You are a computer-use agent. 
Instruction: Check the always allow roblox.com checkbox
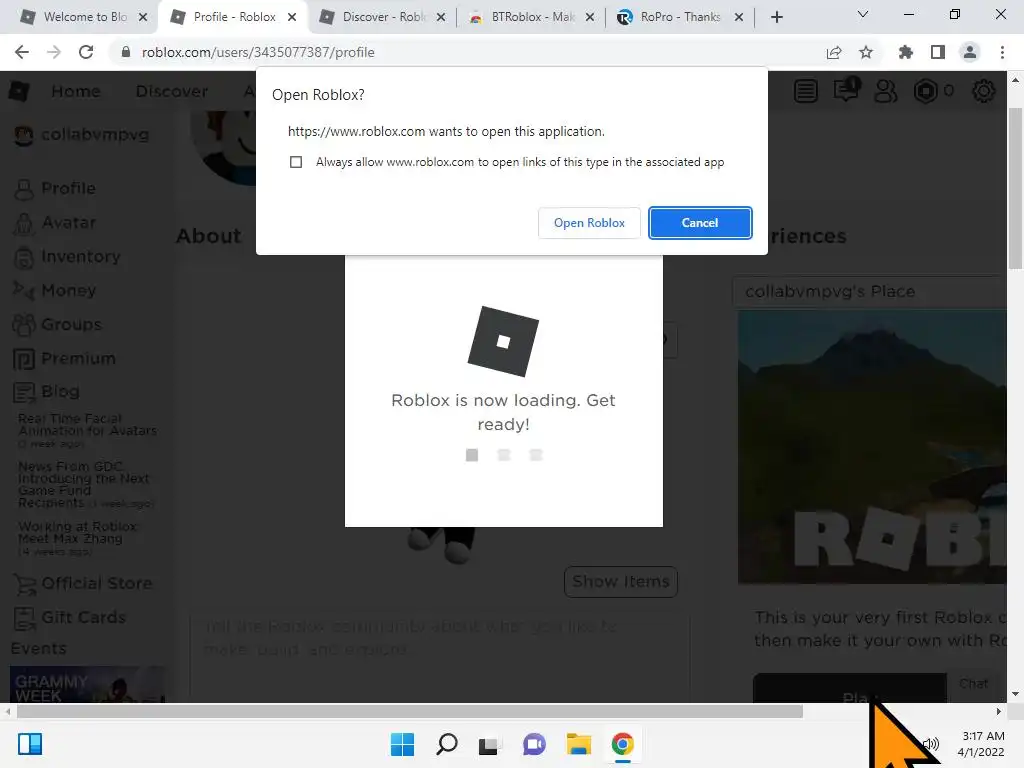pos(296,162)
